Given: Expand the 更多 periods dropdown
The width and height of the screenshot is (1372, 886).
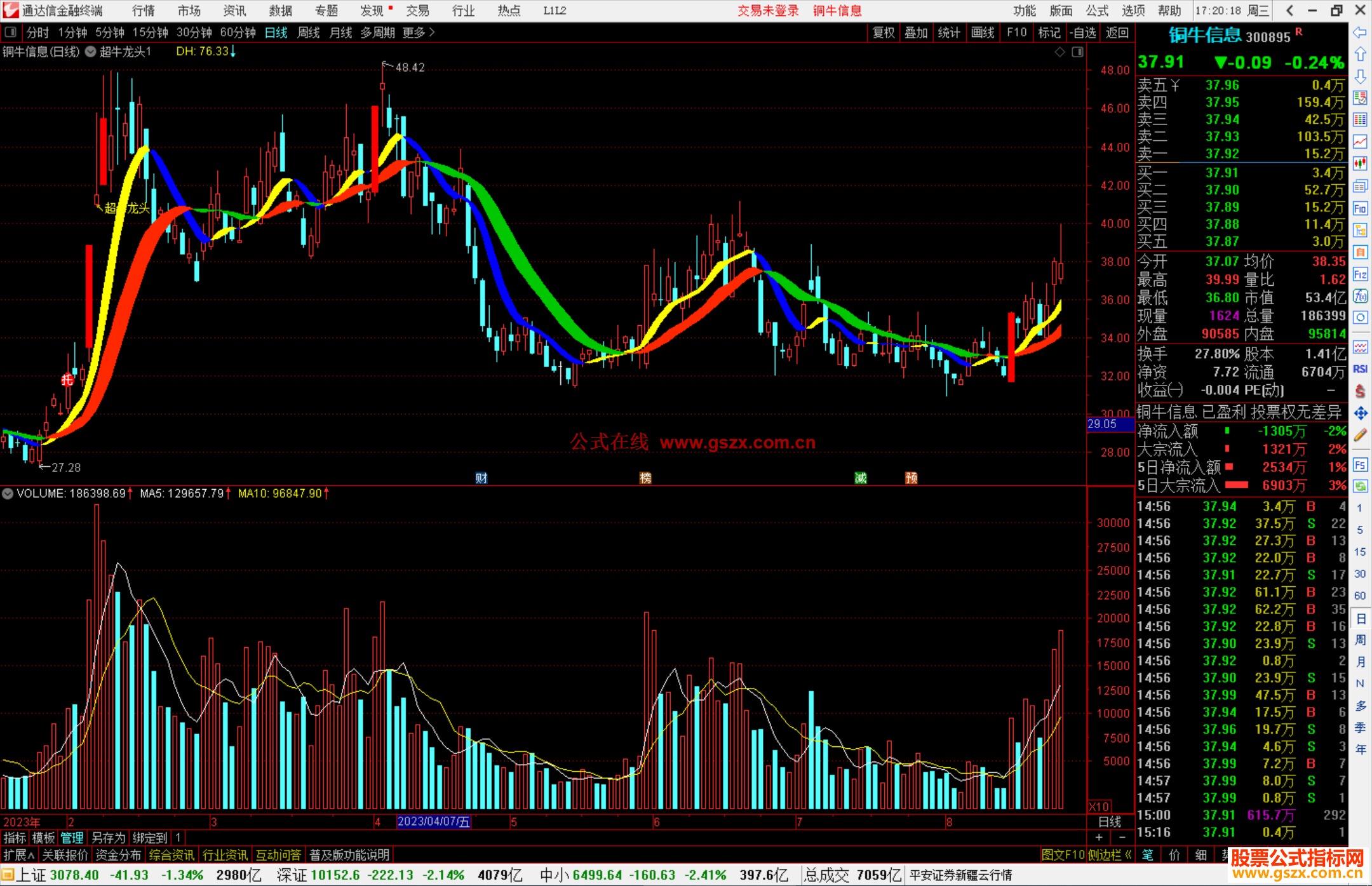Looking at the screenshot, I should tap(418, 32).
